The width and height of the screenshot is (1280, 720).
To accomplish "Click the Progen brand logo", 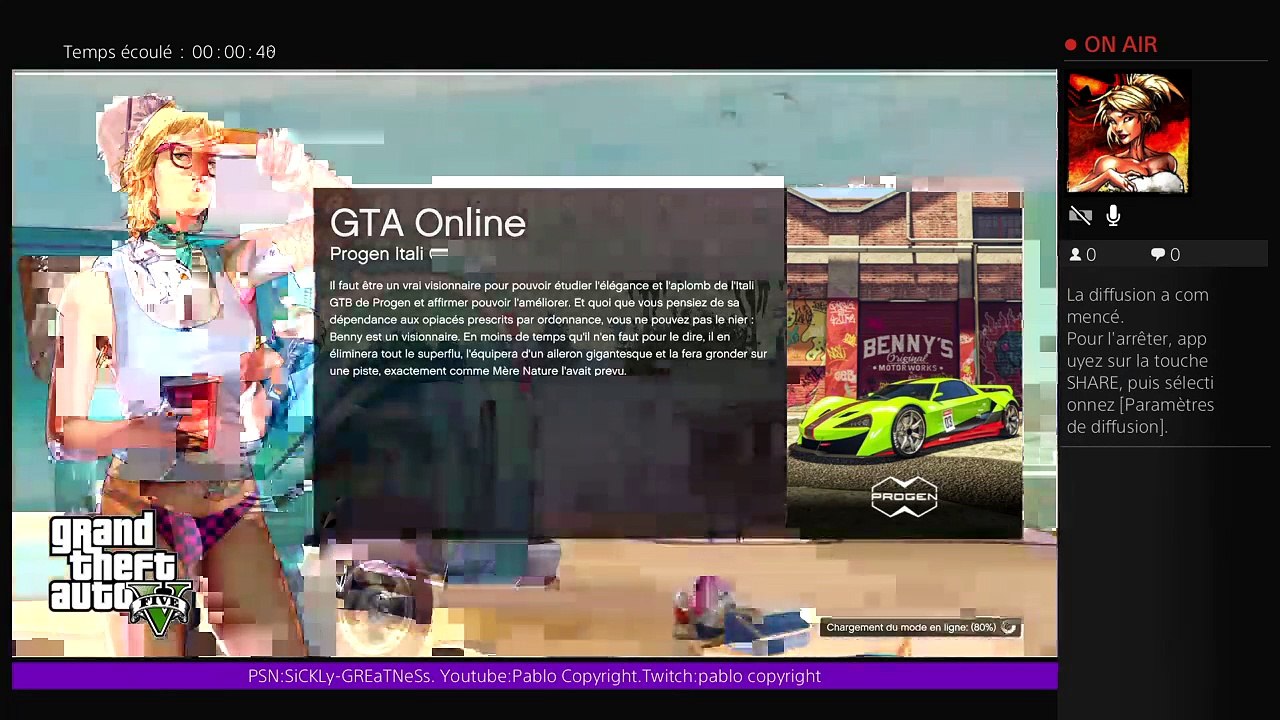I will (904, 497).
